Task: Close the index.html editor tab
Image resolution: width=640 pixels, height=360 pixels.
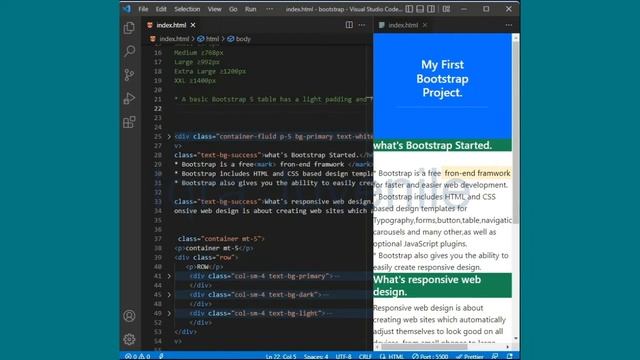Action: (x=193, y=25)
